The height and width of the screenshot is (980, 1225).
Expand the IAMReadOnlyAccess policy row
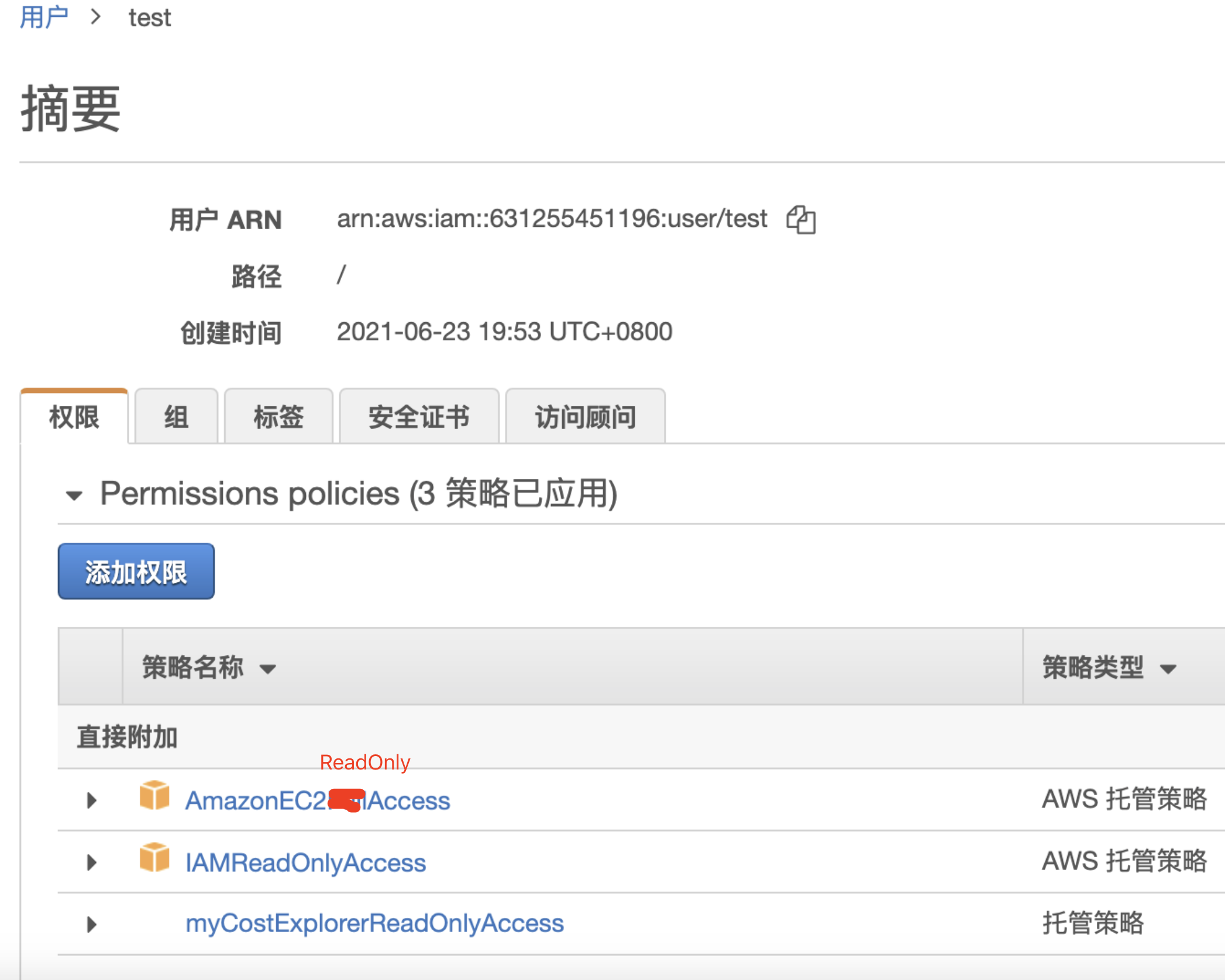click(91, 862)
